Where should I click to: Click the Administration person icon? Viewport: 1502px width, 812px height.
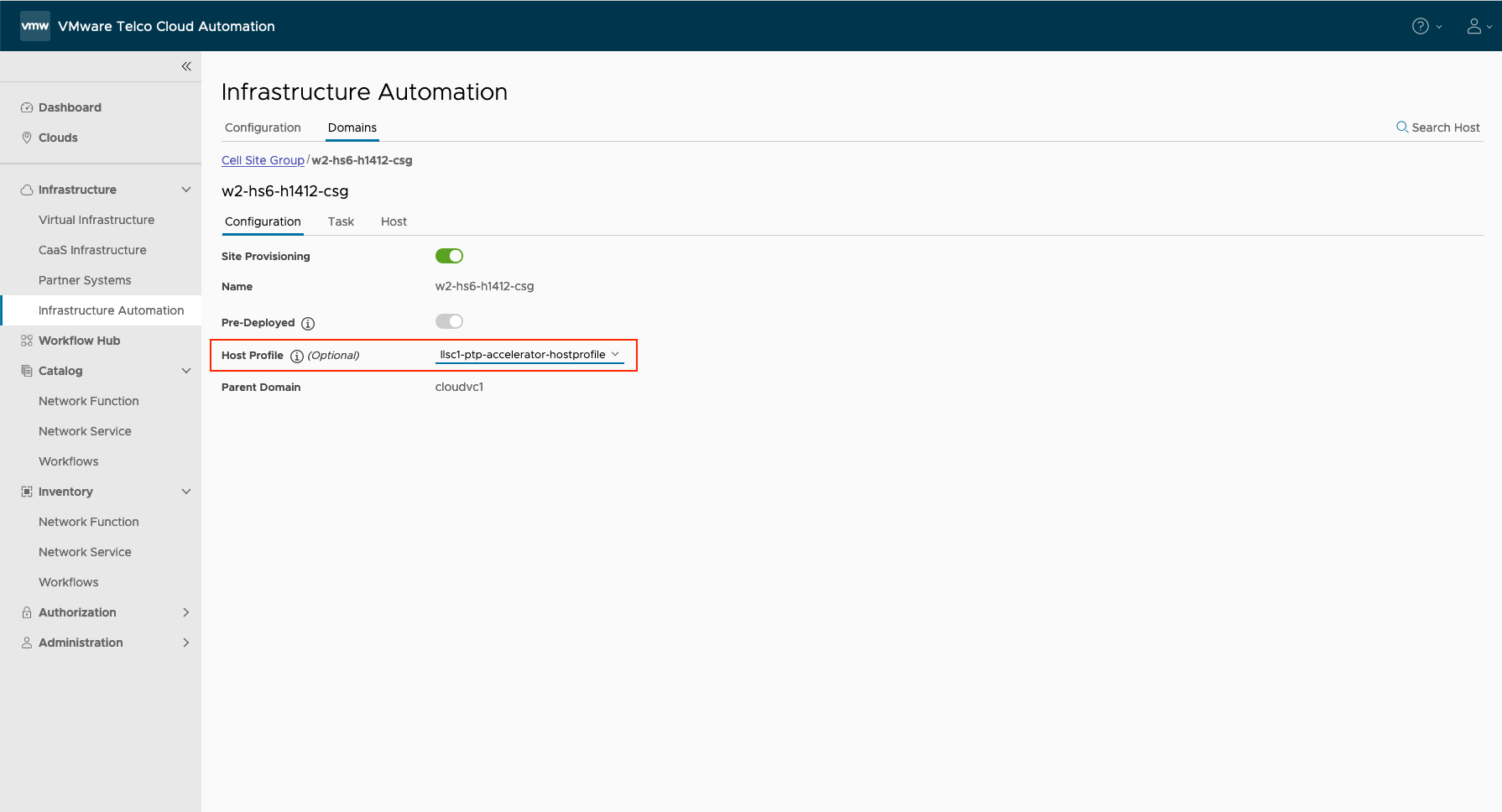coord(27,643)
